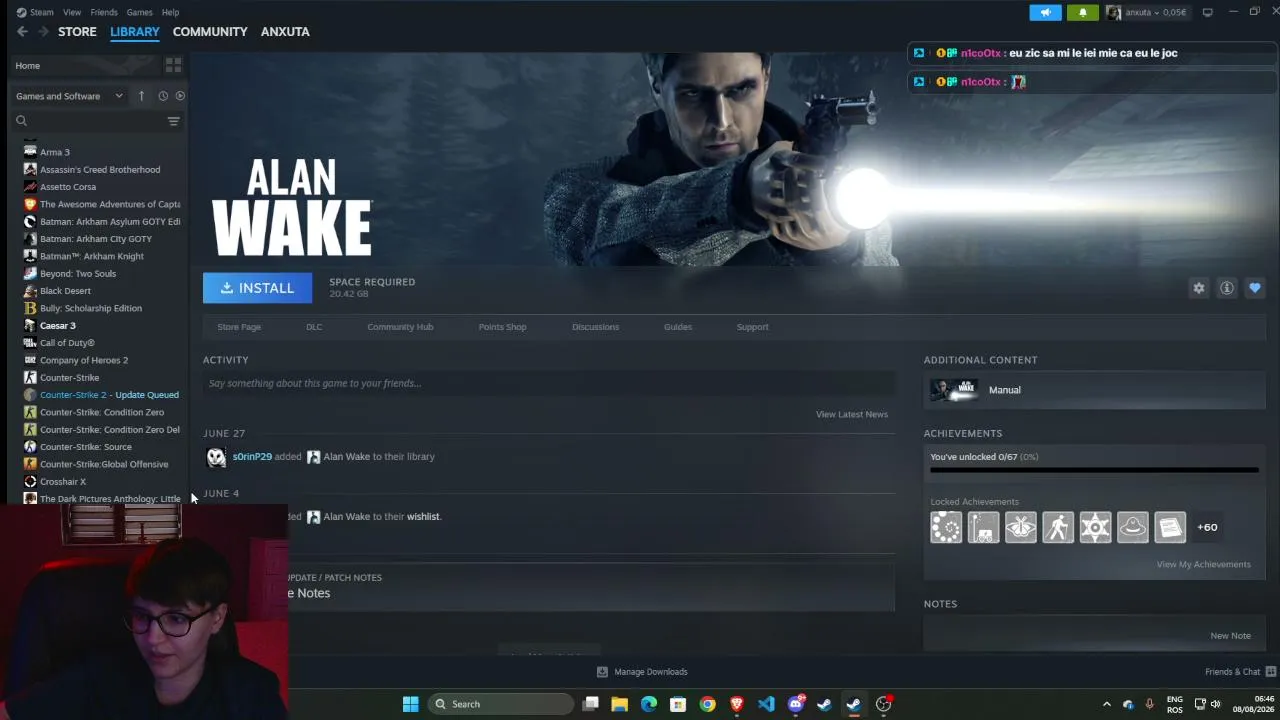Image resolution: width=1280 pixels, height=720 pixels.
Task: Open the DLC link
Action: (x=314, y=327)
